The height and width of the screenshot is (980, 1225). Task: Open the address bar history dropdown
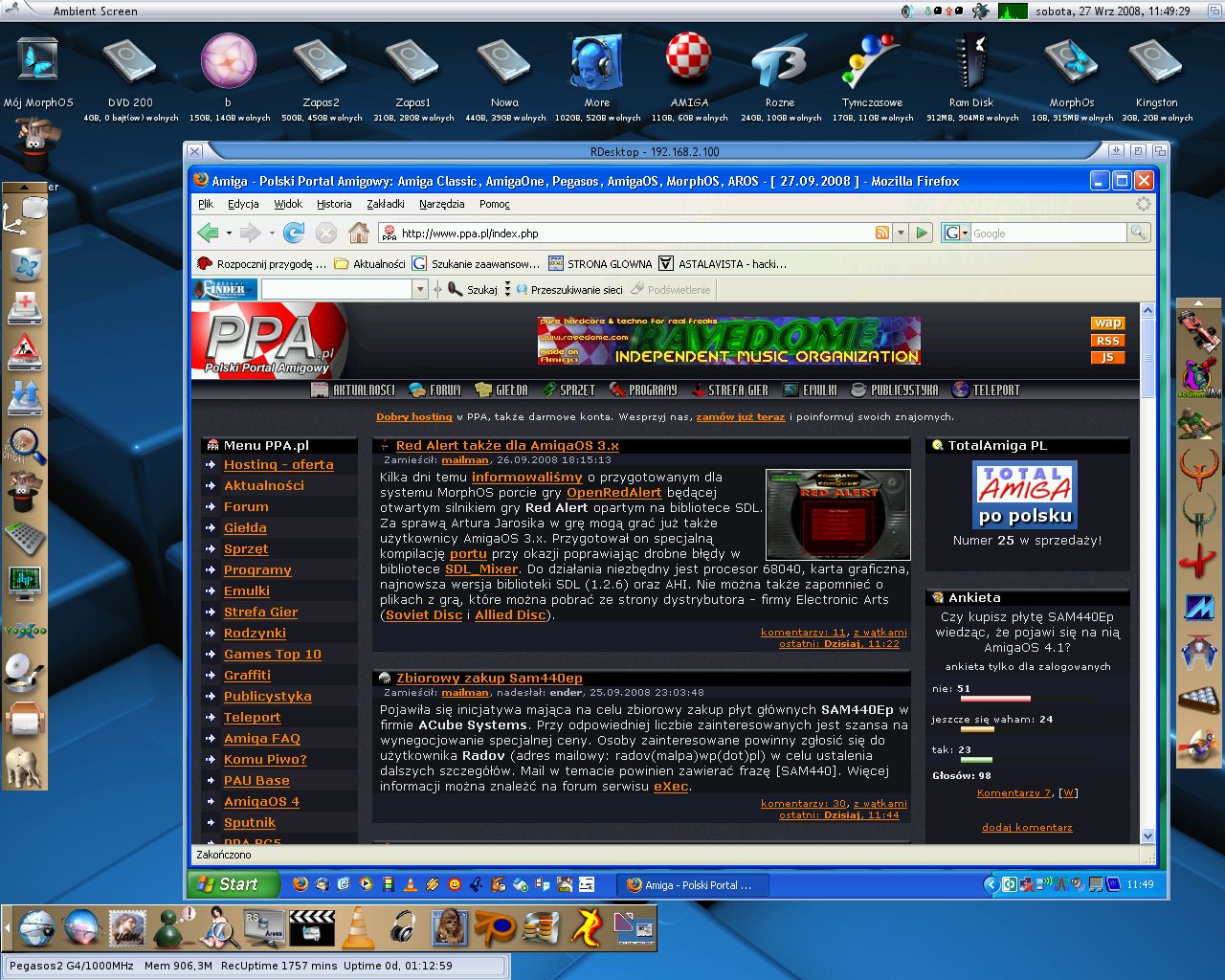click(901, 233)
